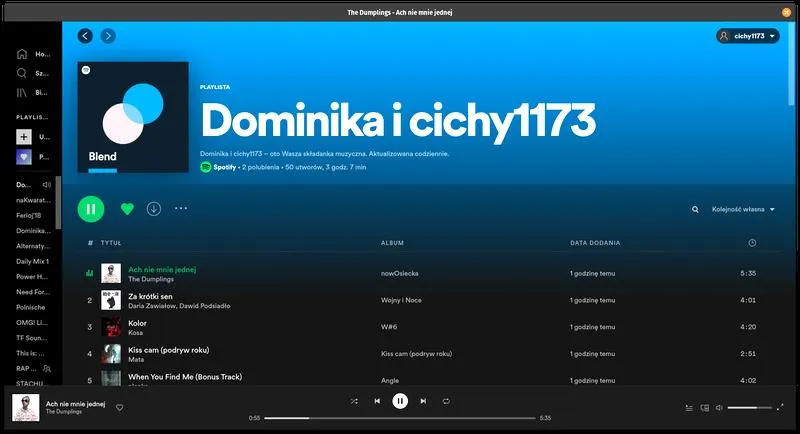
Task: Select track Kiss cam (podryw roku)
Action: (x=169, y=350)
